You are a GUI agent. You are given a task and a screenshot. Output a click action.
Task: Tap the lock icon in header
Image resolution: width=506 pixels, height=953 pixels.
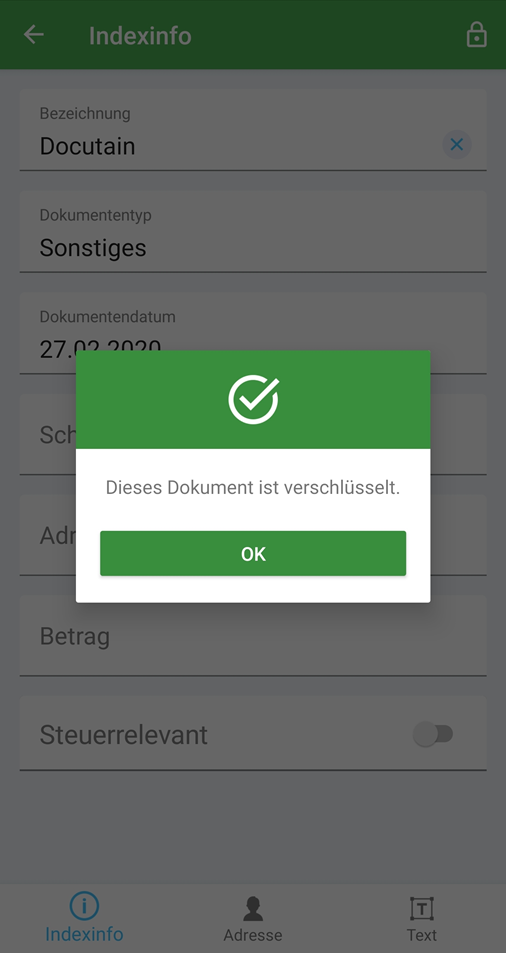click(476, 35)
